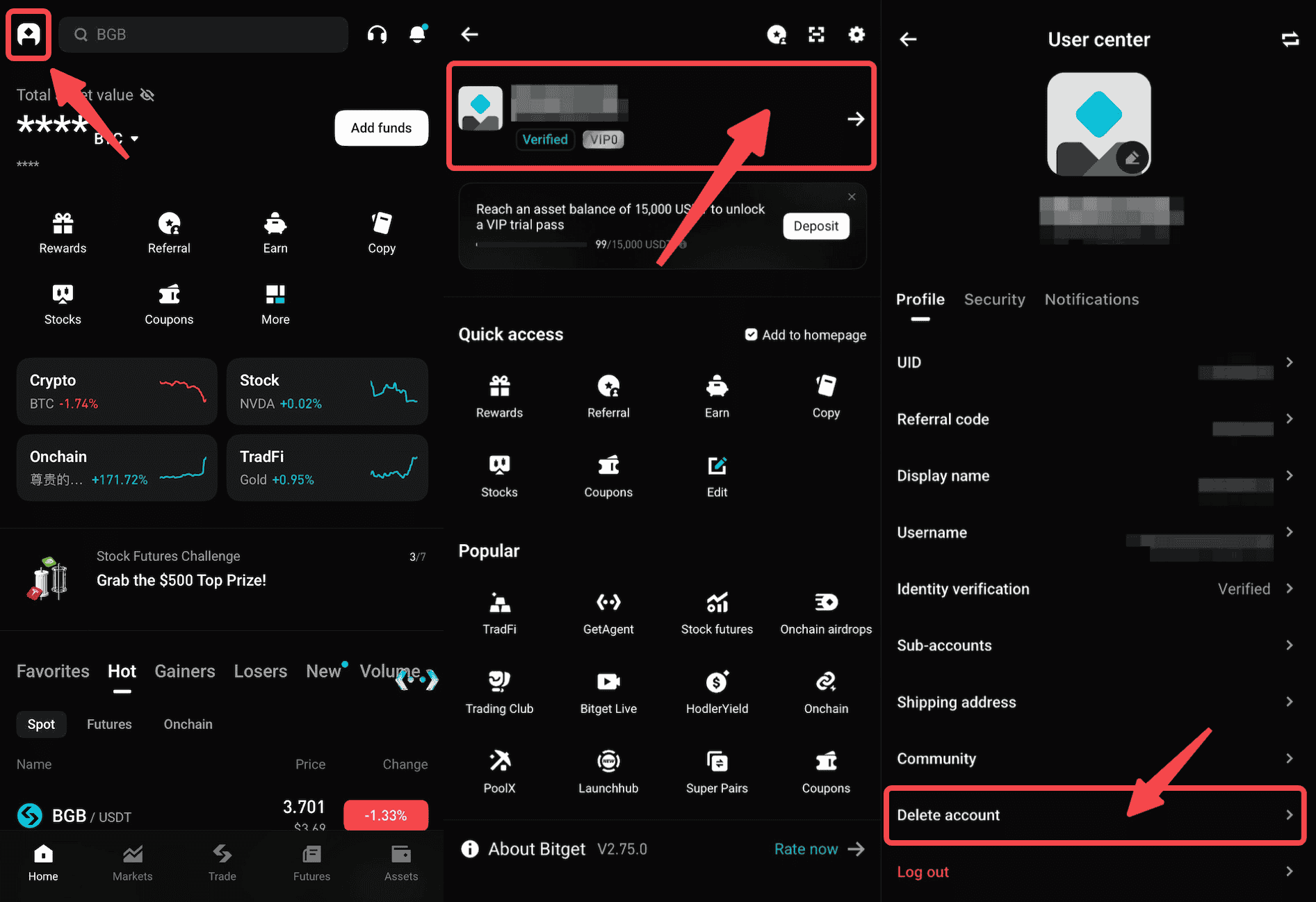Tap the Rate now link

tap(819, 849)
